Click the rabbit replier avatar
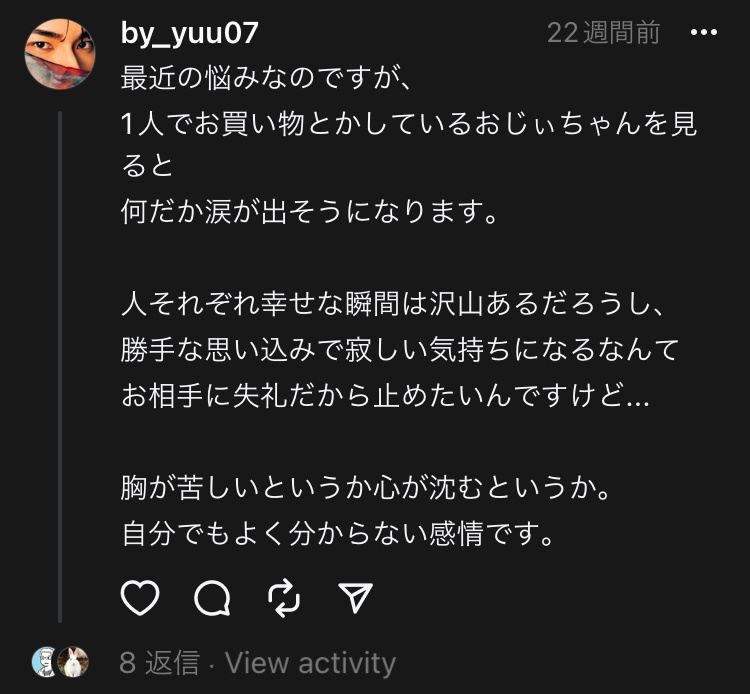This screenshot has width=750, height=694. (73, 661)
